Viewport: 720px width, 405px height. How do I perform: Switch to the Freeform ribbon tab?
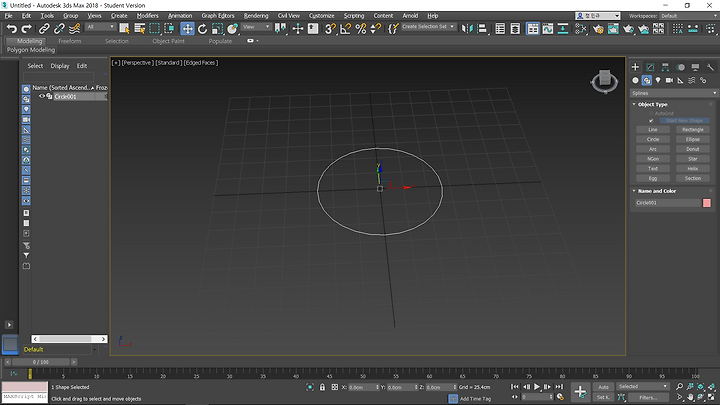pos(69,41)
